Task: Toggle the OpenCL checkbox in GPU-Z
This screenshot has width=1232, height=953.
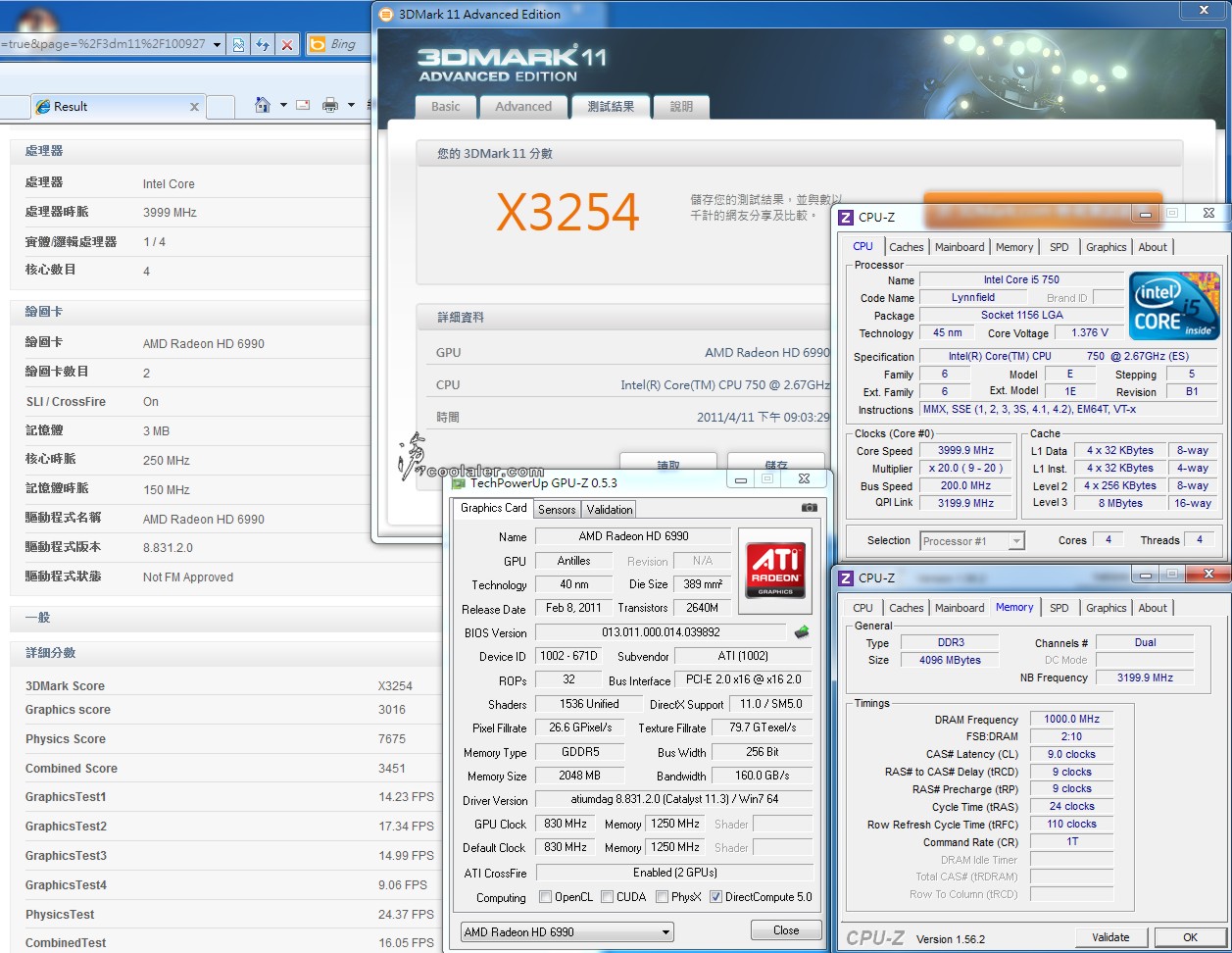Action: click(x=546, y=897)
